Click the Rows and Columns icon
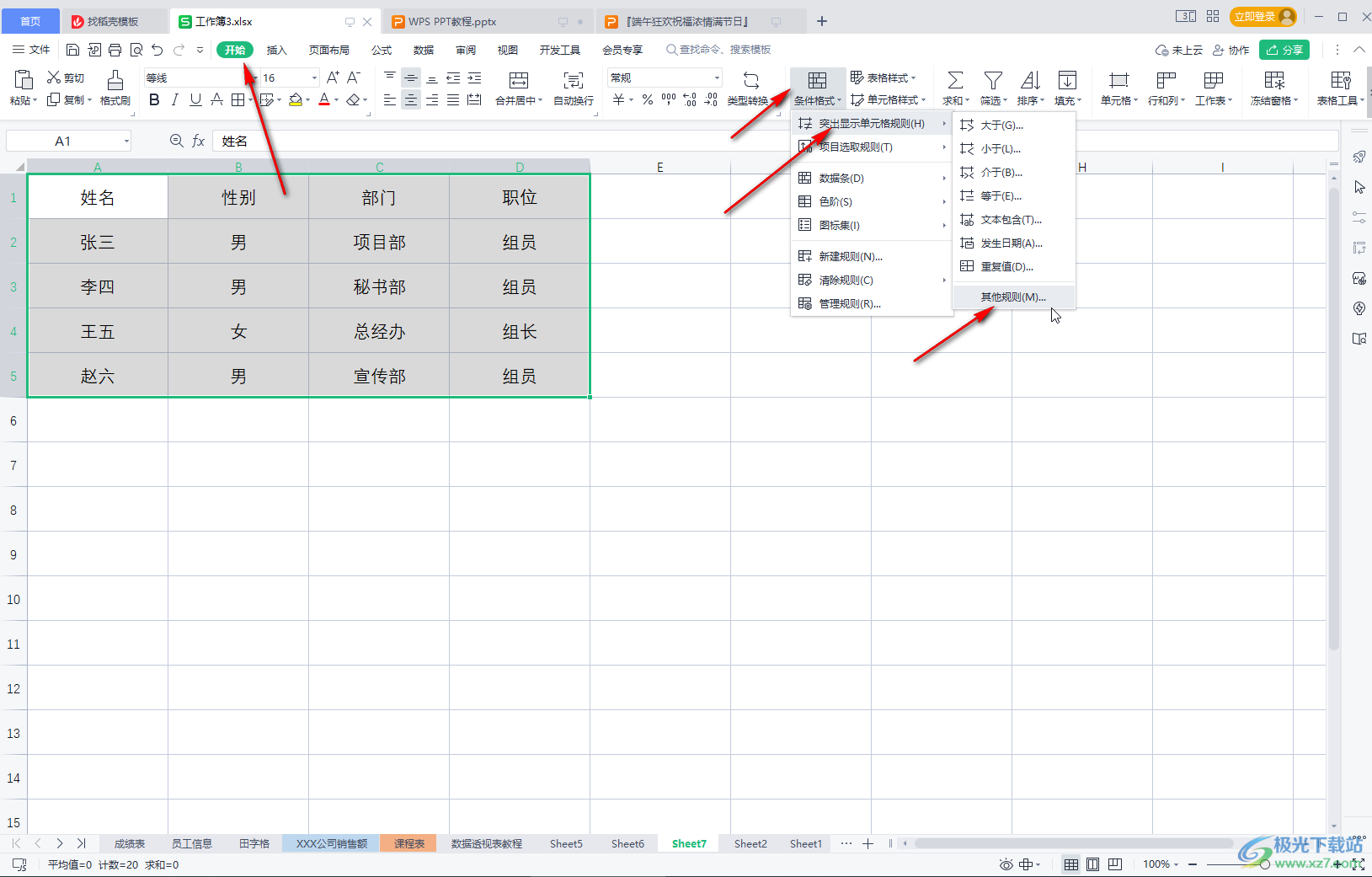This screenshot has width=1372, height=877. 1166,80
